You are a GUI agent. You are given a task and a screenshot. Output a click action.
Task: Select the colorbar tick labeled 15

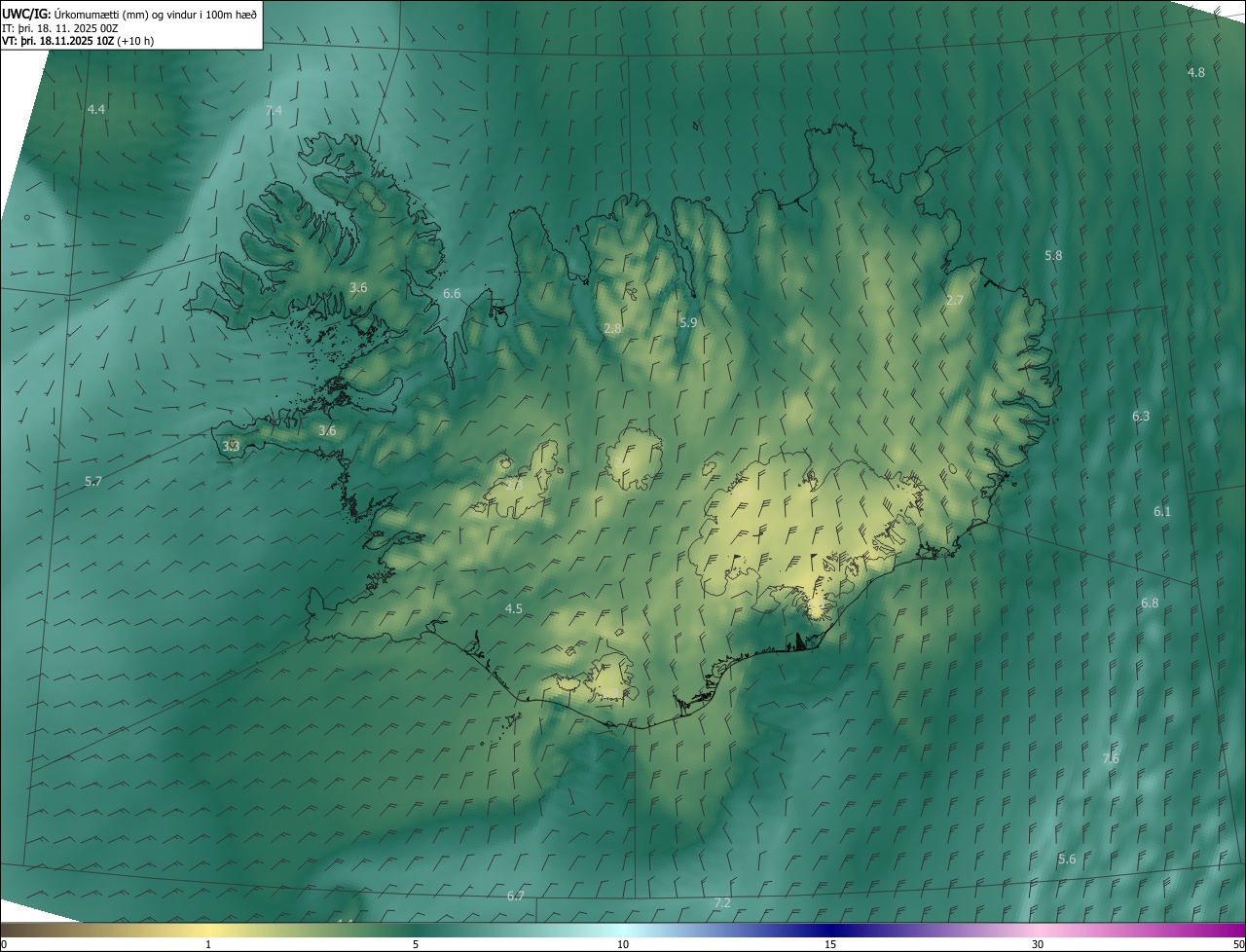(x=830, y=944)
